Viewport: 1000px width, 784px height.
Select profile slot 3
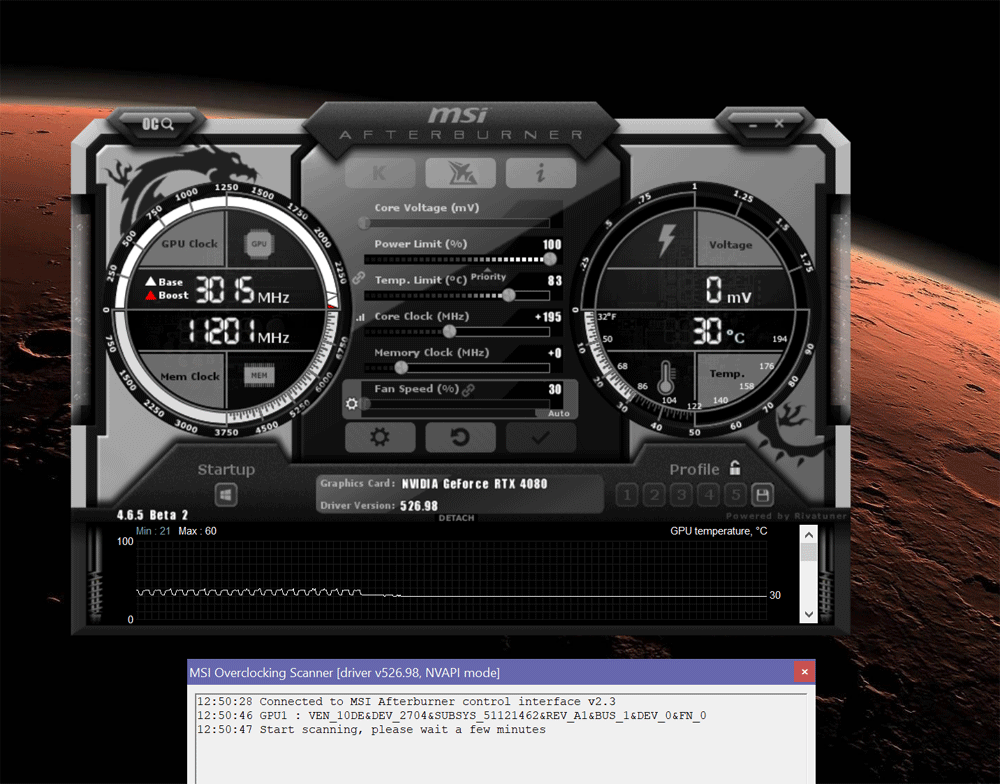tap(682, 494)
